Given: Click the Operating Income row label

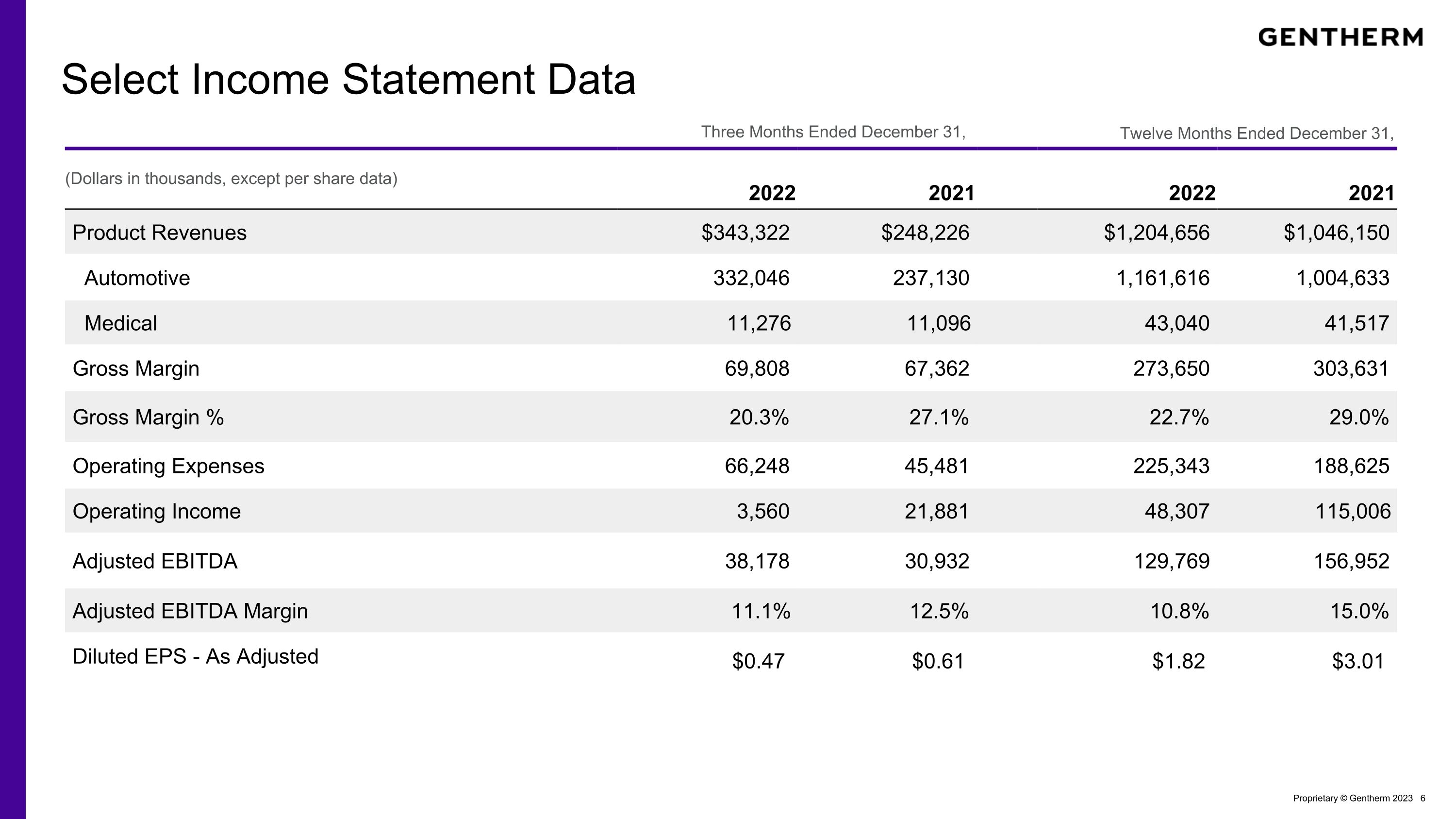Looking at the screenshot, I should click(157, 512).
